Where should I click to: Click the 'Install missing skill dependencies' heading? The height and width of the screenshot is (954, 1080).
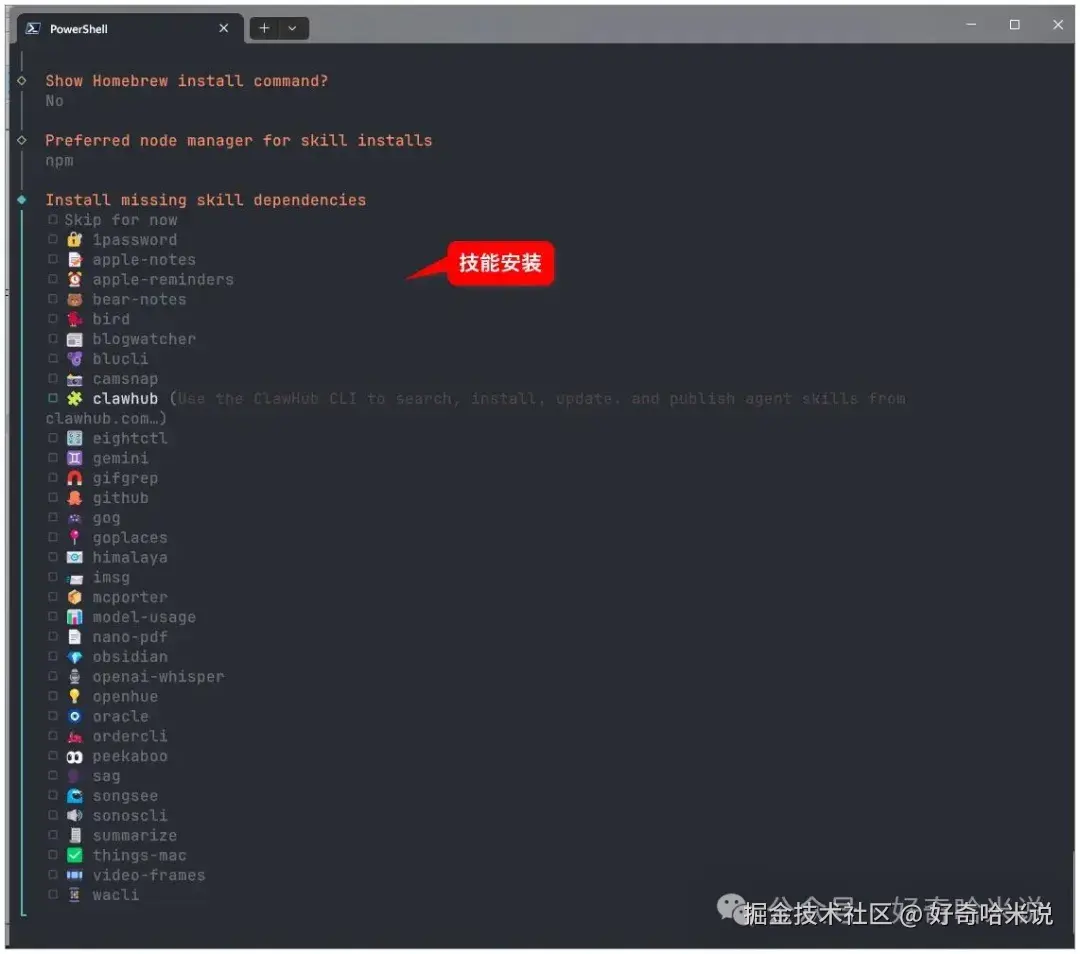206,200
